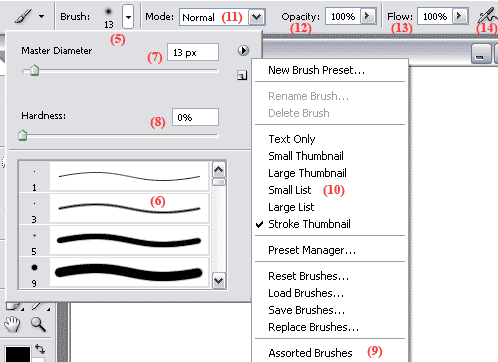Click the Hardness value field

195,117
